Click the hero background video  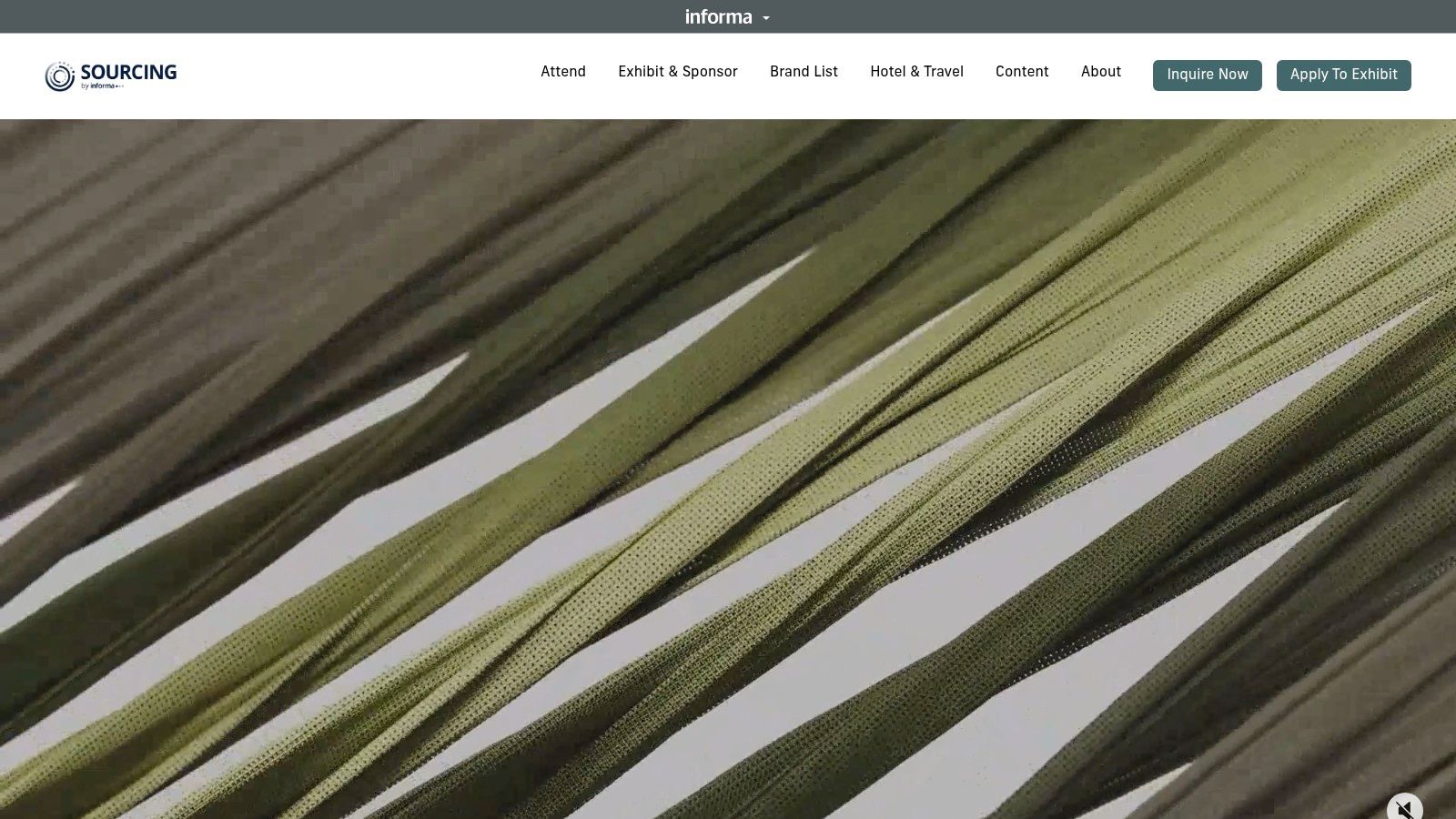[728, 469]
